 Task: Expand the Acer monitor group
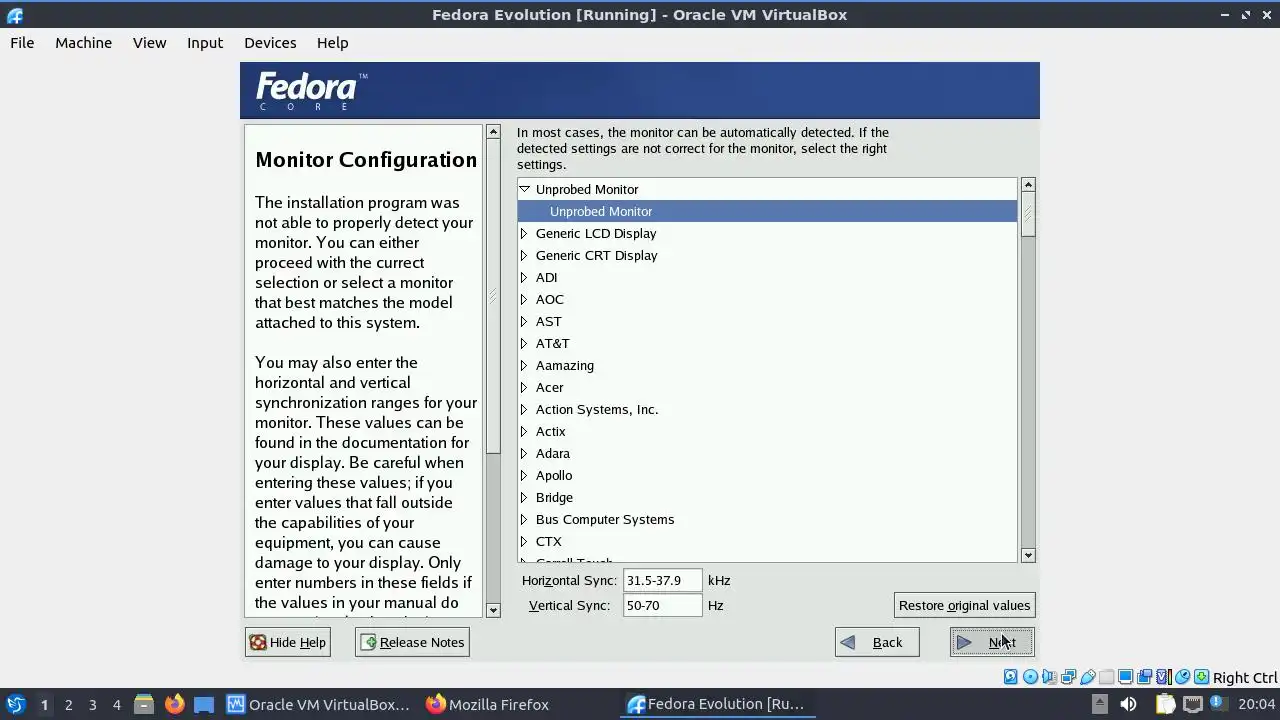524,387
